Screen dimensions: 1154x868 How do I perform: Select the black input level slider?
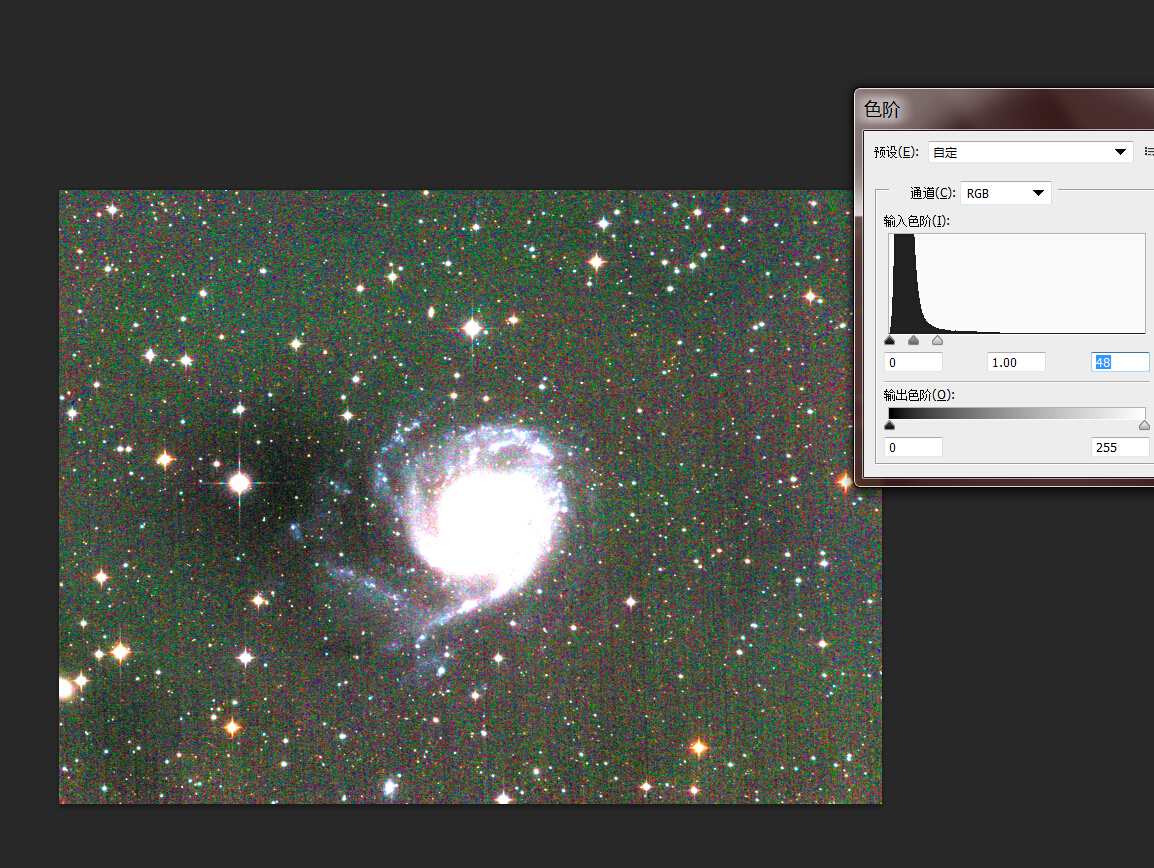click(890, 340)
